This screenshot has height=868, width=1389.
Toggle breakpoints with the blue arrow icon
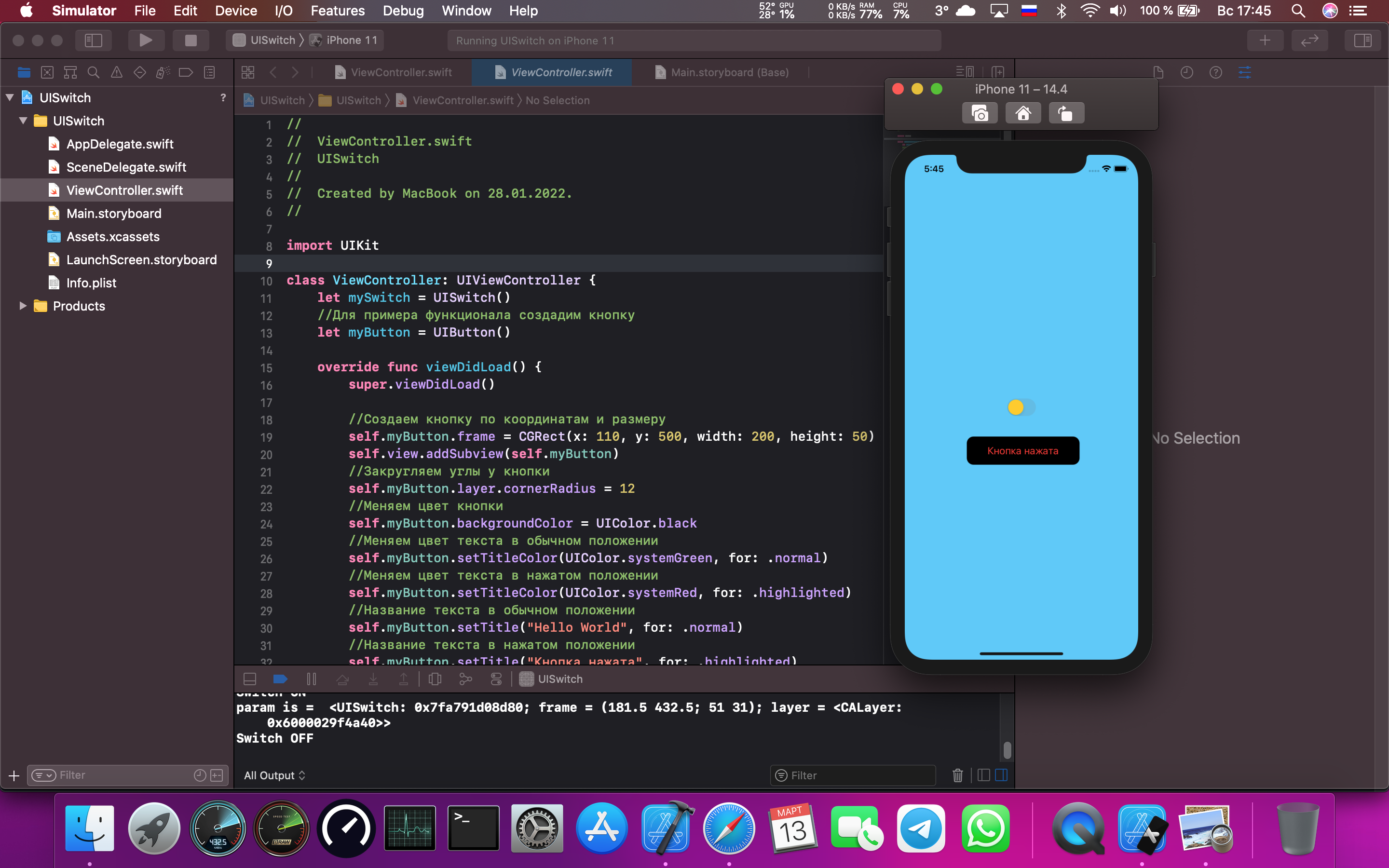(281, 678)
